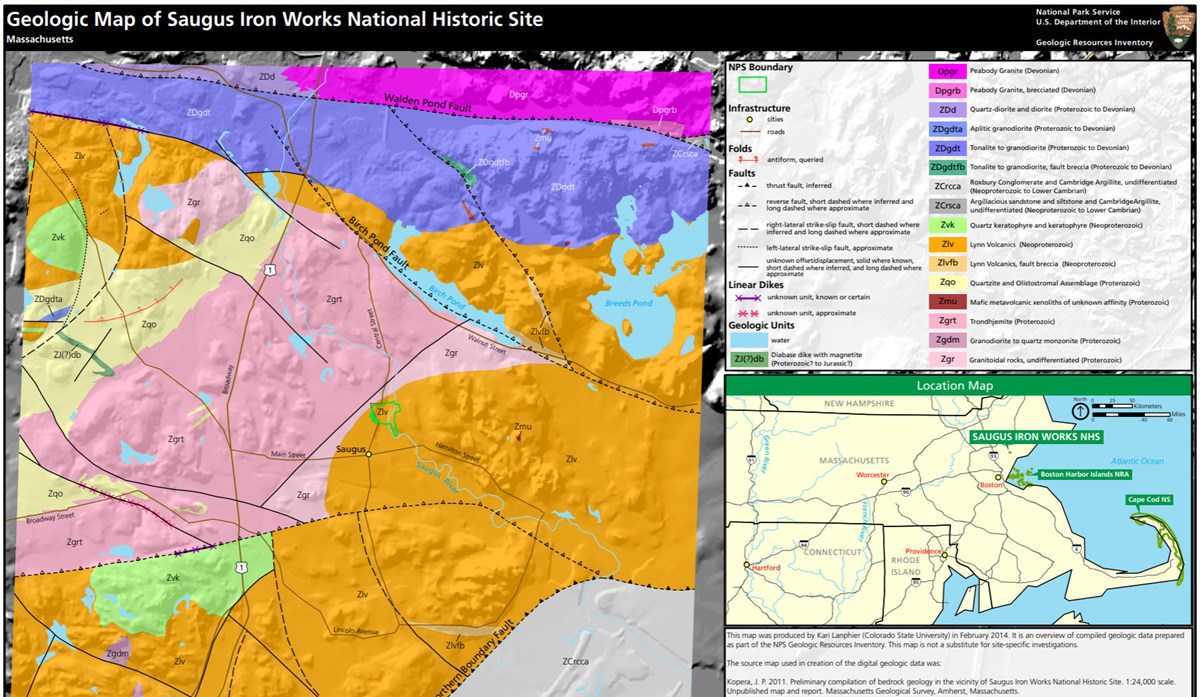Click the Interstate 93 shield near Boston
Image resolution: width=1200 pixels, height=697 pixels.
click(992, 456)
